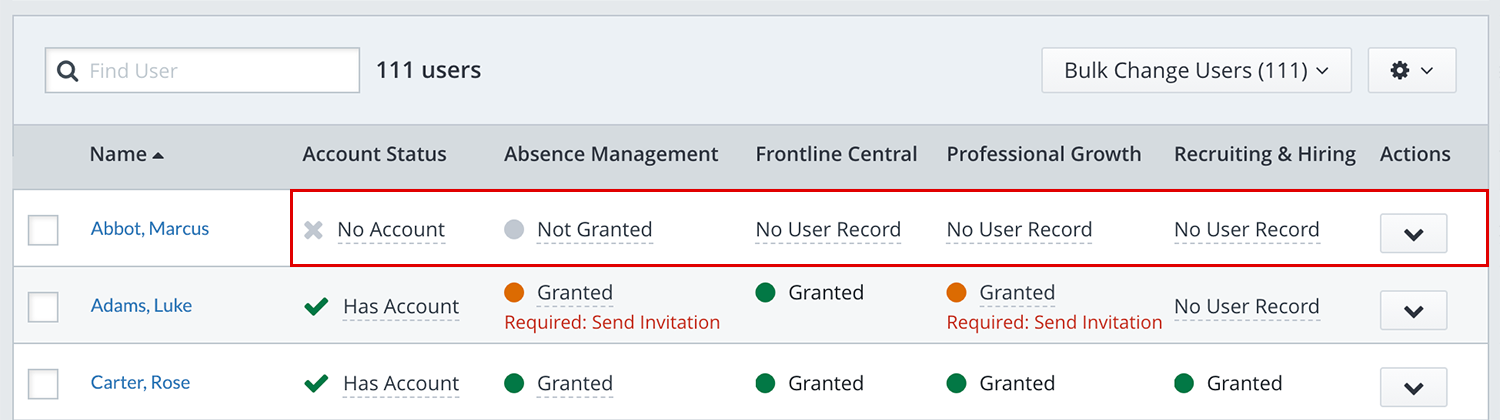Expand actions dropdown for Carter, Rose

(1413, 387)
